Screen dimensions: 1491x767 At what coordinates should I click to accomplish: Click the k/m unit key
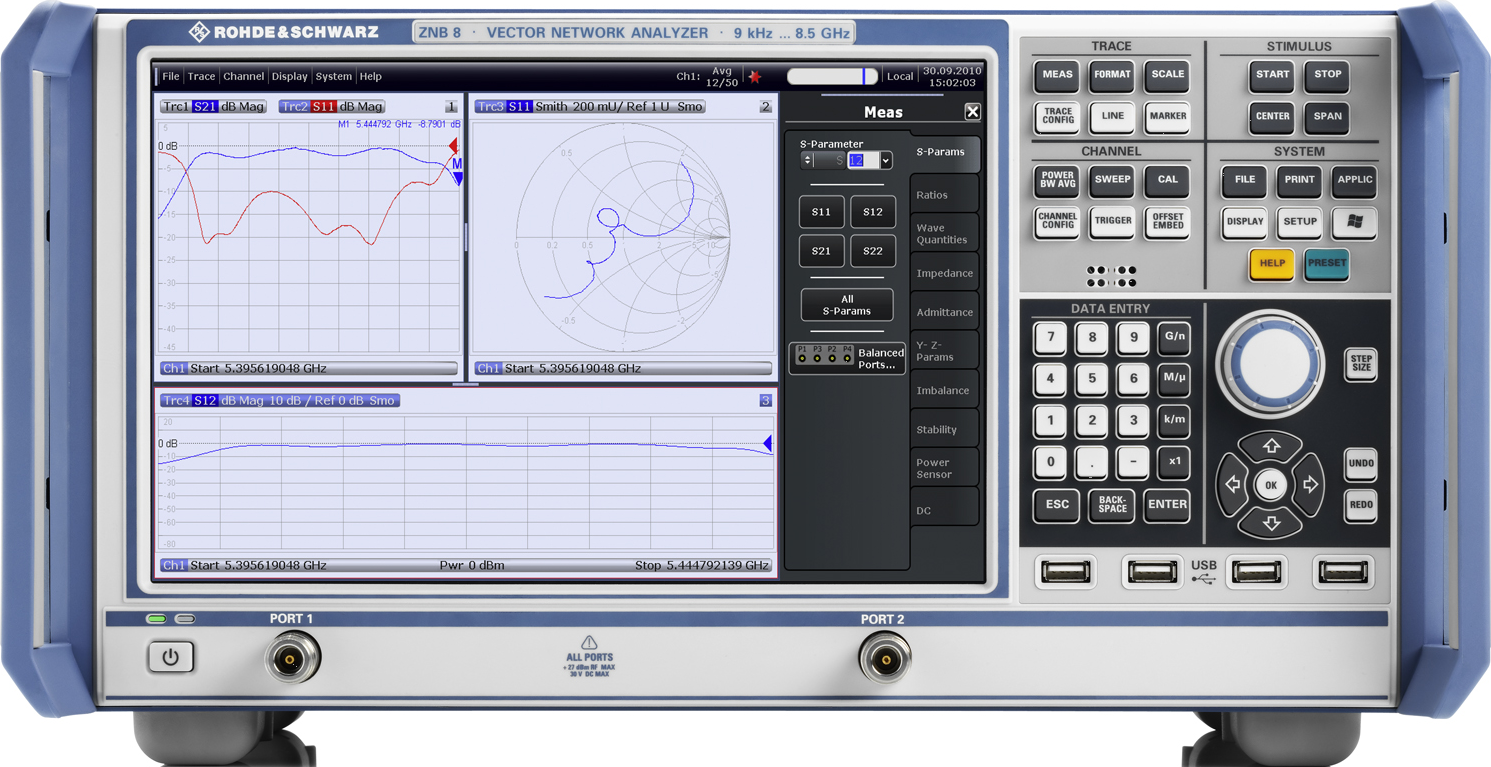point(1174,421)
